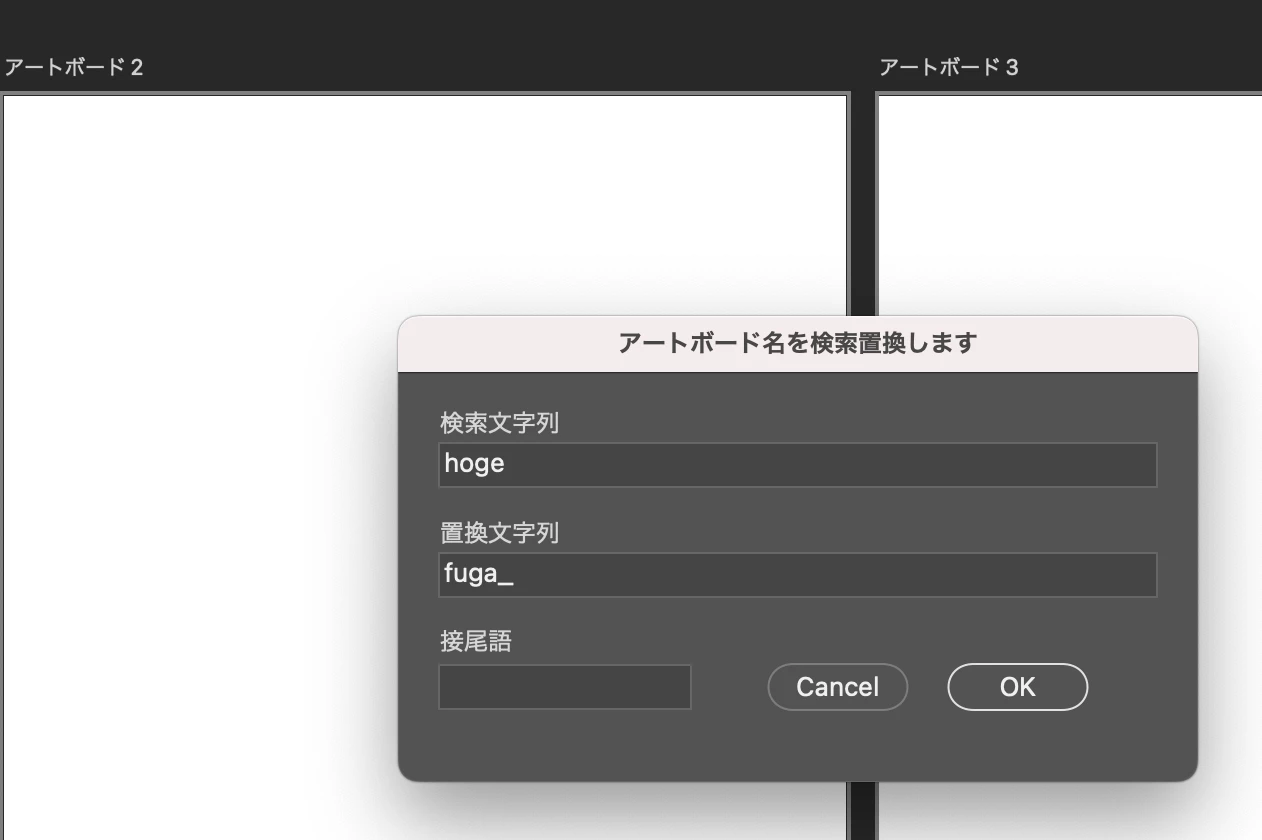Click the 接尾語 label text

476,641
